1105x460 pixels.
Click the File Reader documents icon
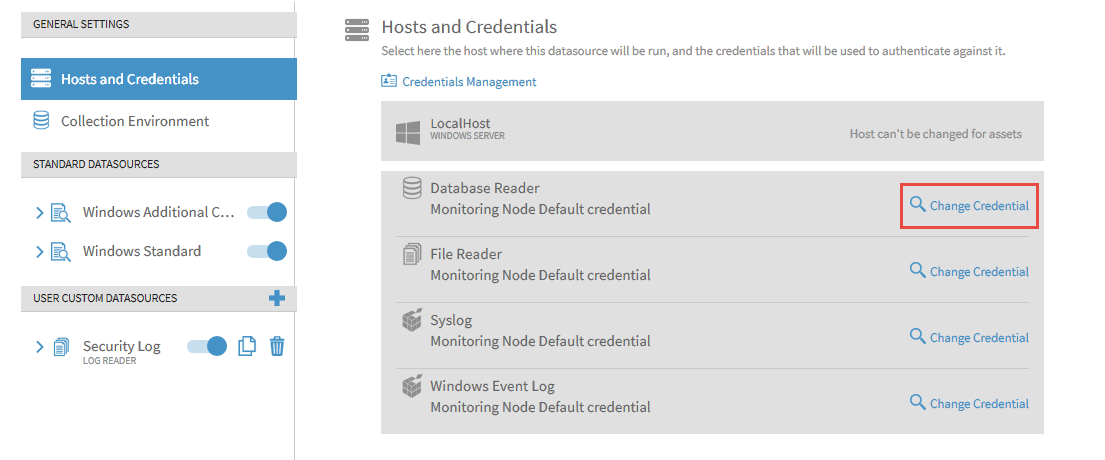point(411,254)
